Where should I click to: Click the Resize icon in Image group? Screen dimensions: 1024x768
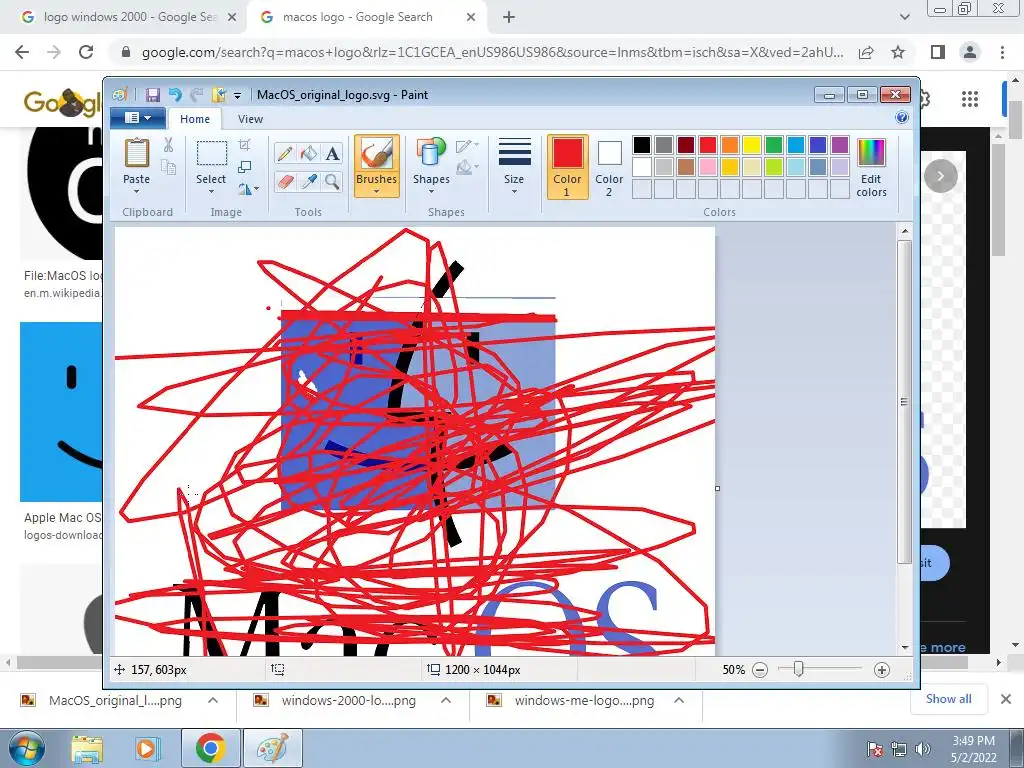[245, 167]
